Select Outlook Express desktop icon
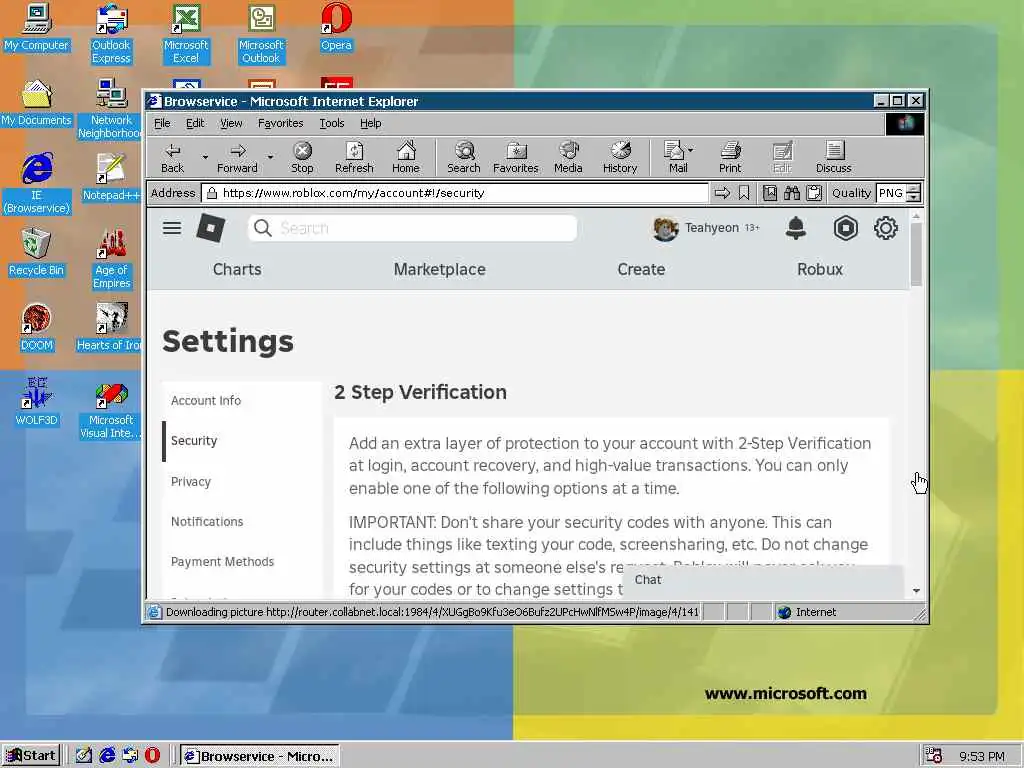 tap(111, 34)
